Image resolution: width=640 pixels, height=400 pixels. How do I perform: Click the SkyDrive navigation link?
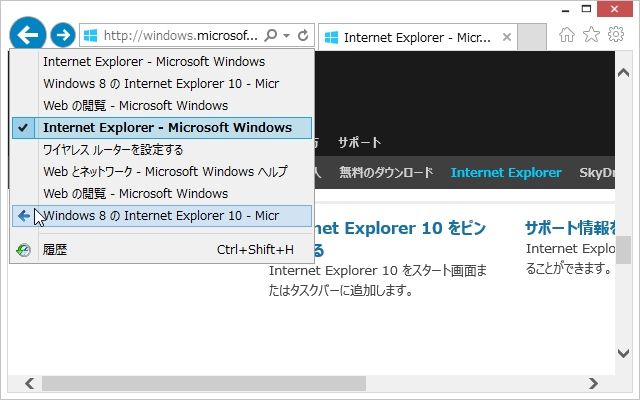pos(597,172)
